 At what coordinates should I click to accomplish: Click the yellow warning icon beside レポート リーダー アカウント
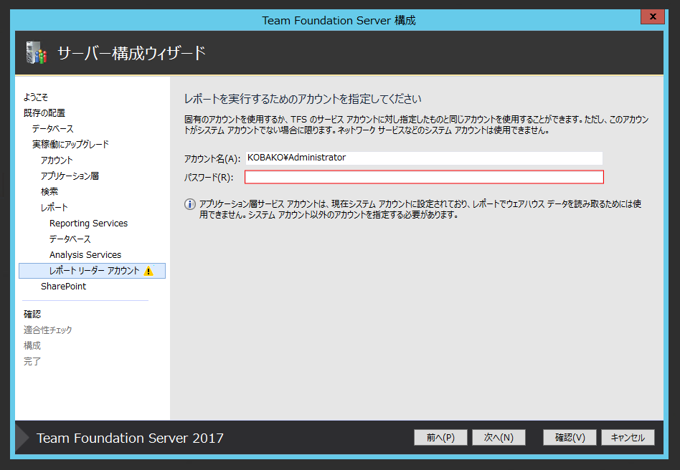click(x=149, y=271)
